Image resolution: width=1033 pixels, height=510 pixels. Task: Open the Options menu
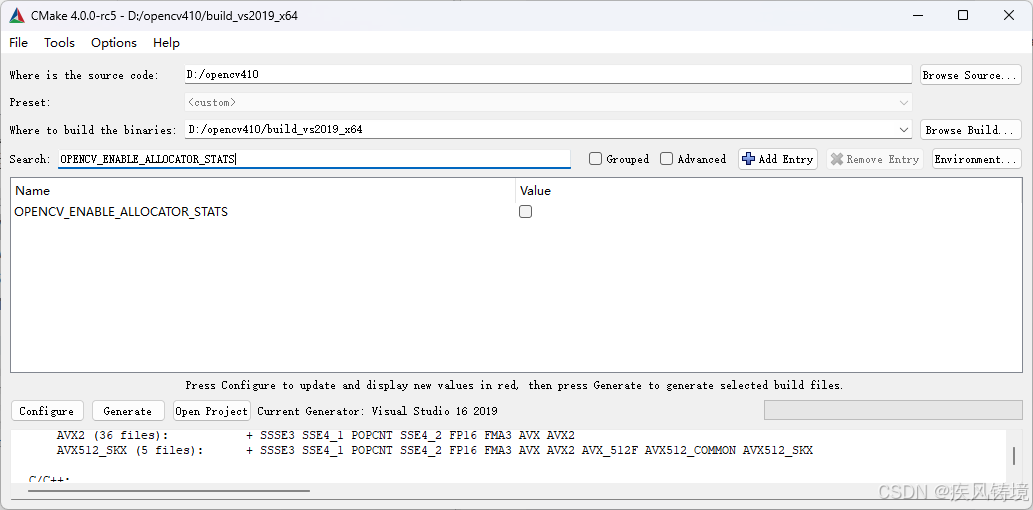(x=114, y=43)
